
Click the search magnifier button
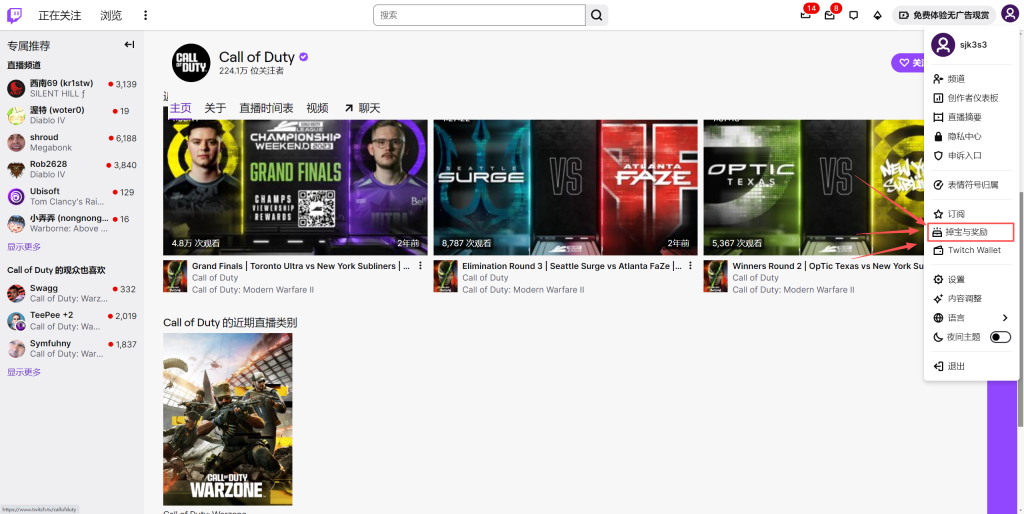[x=597, y=15]
